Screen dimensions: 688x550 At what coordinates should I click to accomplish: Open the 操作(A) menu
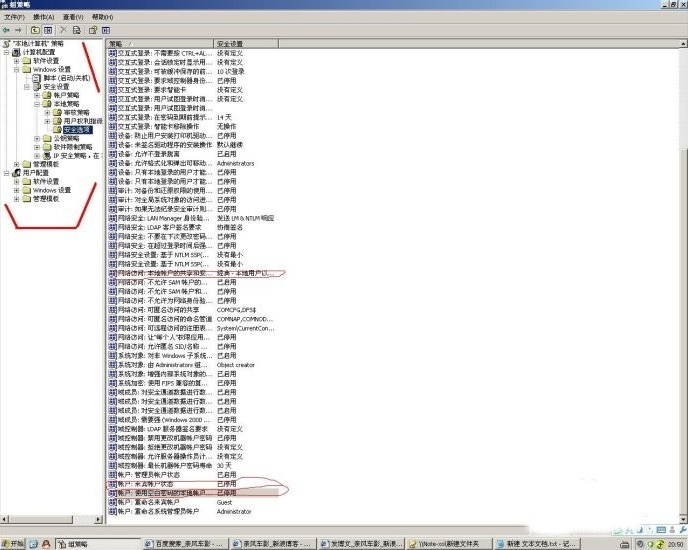coord(43,17)
